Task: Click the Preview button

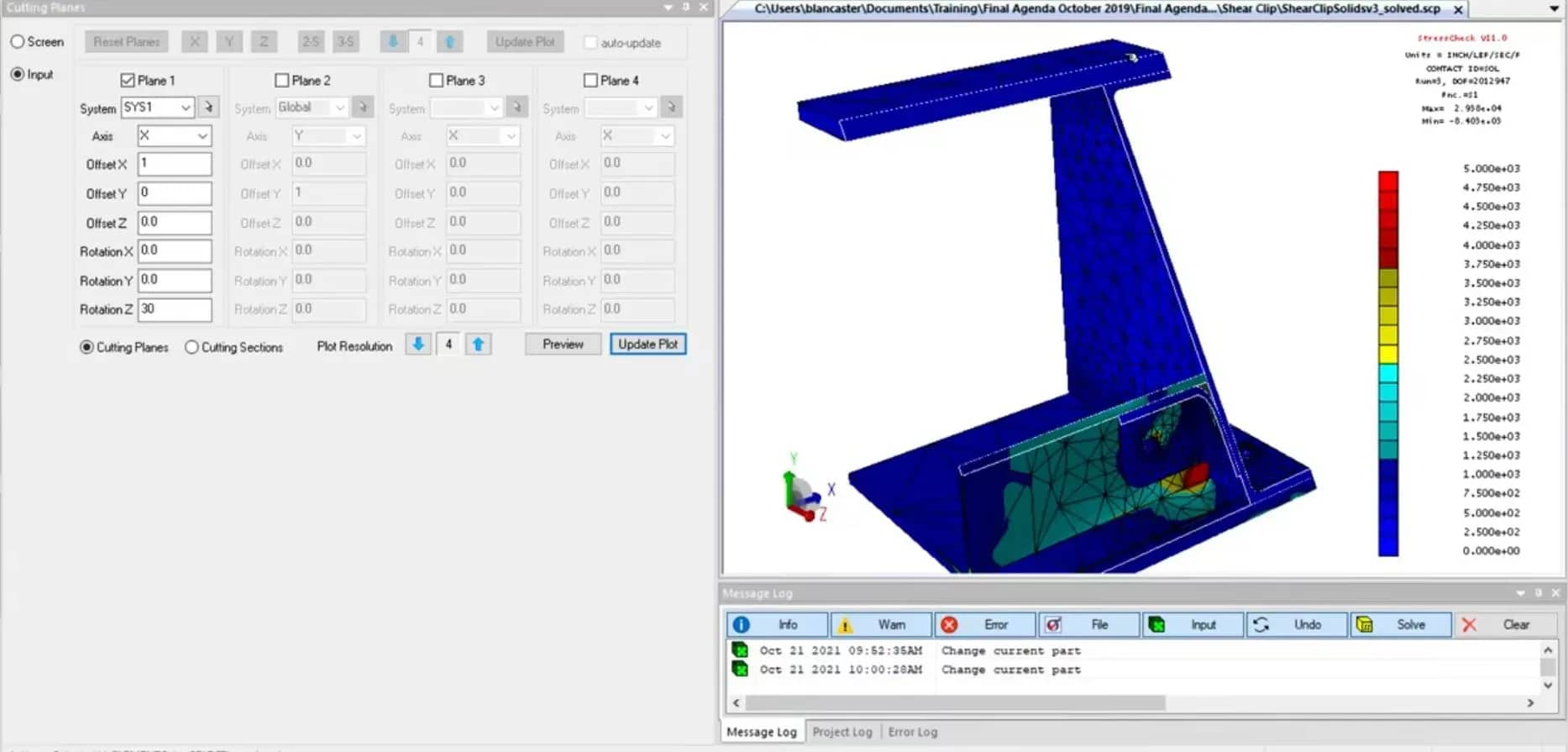Action: tap(563, 344)
